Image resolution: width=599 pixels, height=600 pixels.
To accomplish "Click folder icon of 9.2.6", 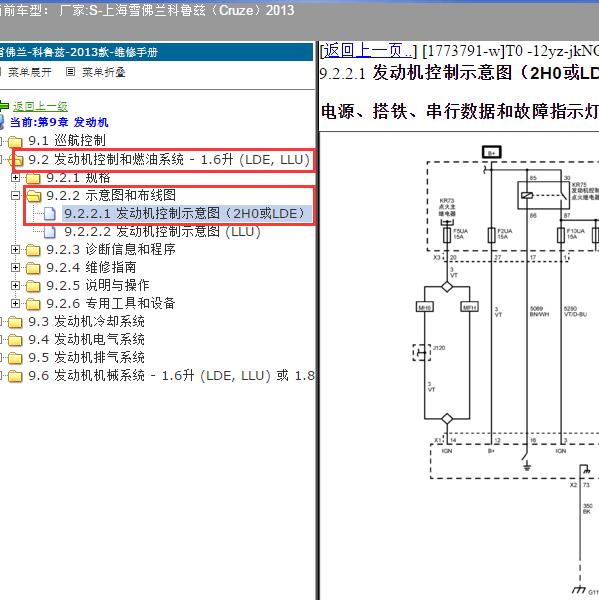I will [x=33, y=304].
